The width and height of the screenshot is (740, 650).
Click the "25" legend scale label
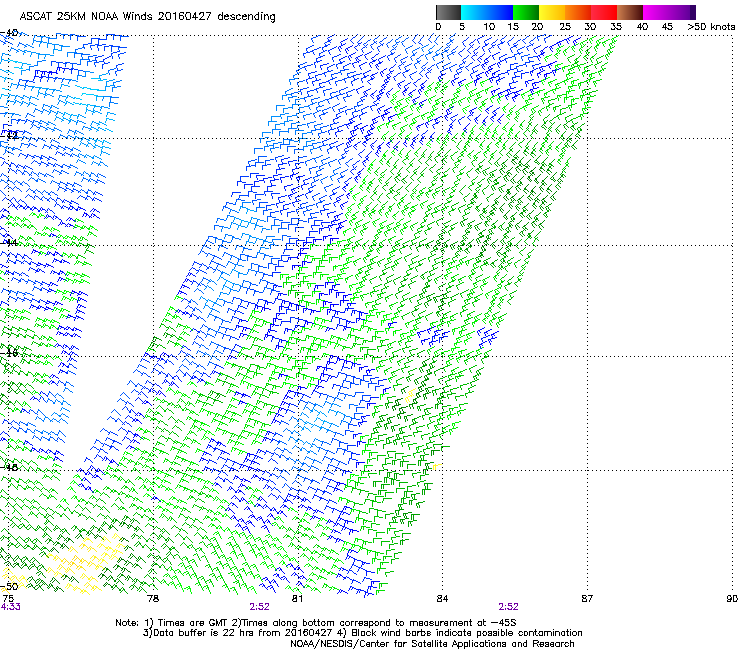click(565, 27)
